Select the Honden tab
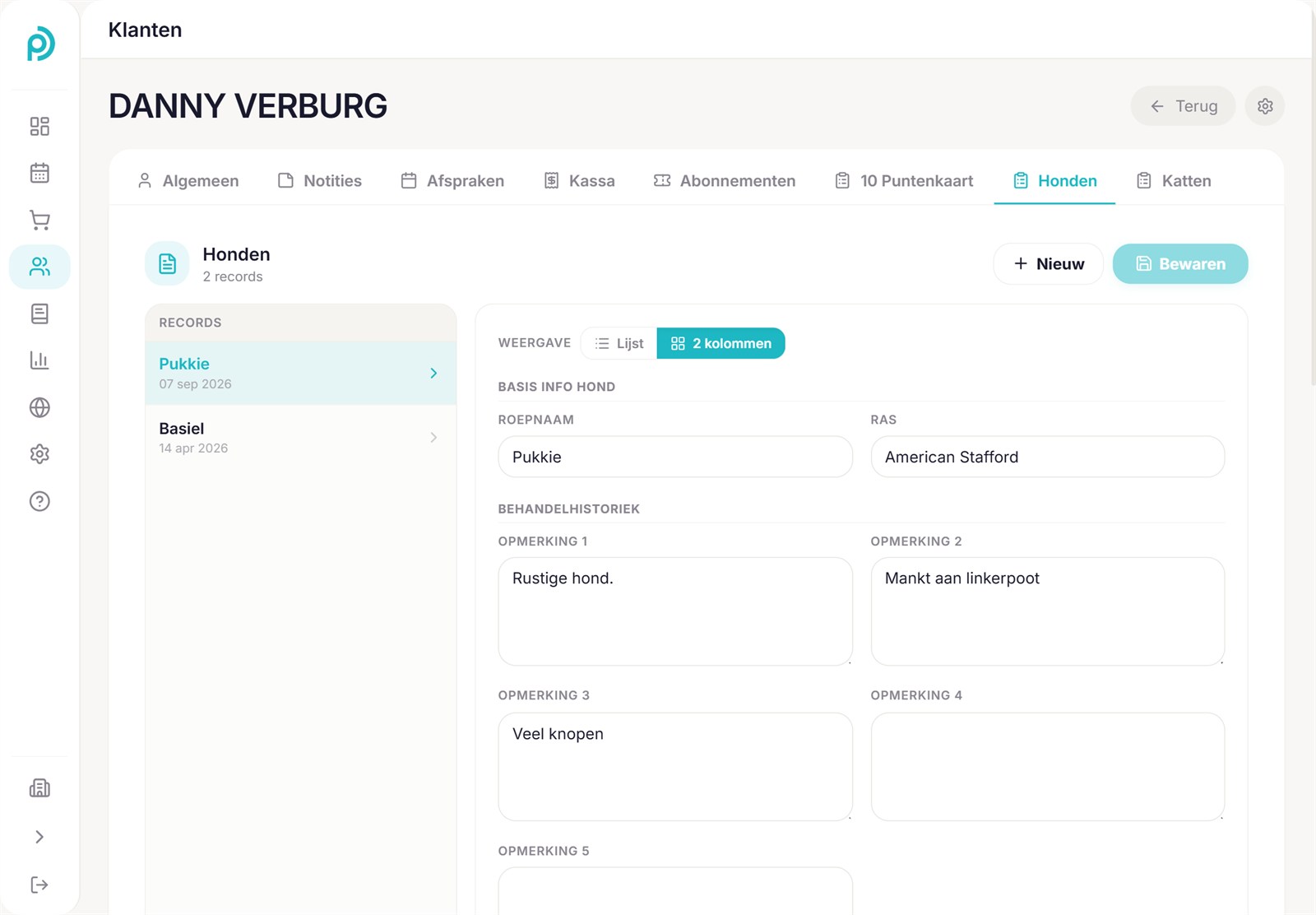Screen dimensions: 1316x915 [x=1055, y=181]
